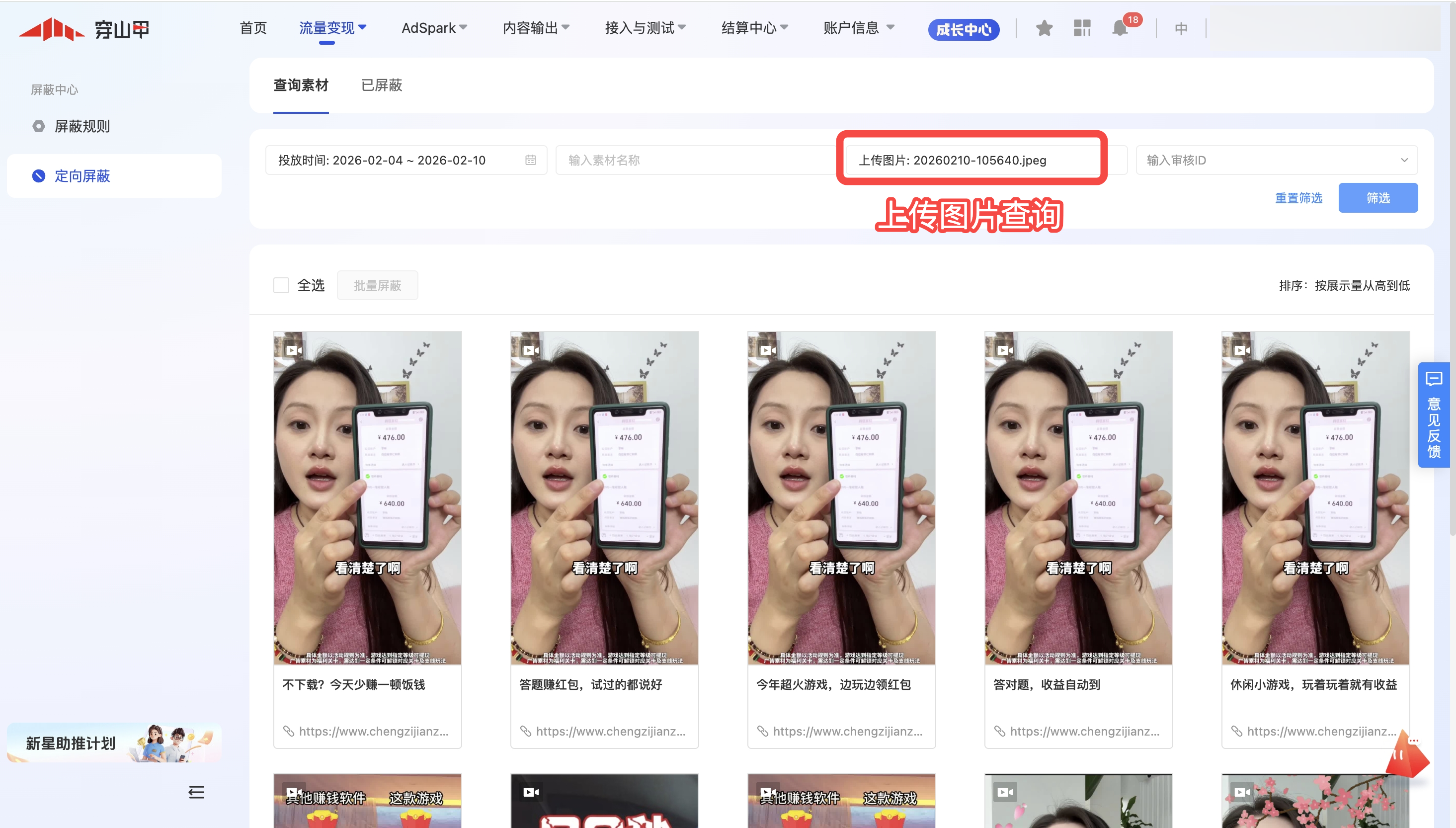
Task: Check the 全选 checkbox
Action: [281, 285]
